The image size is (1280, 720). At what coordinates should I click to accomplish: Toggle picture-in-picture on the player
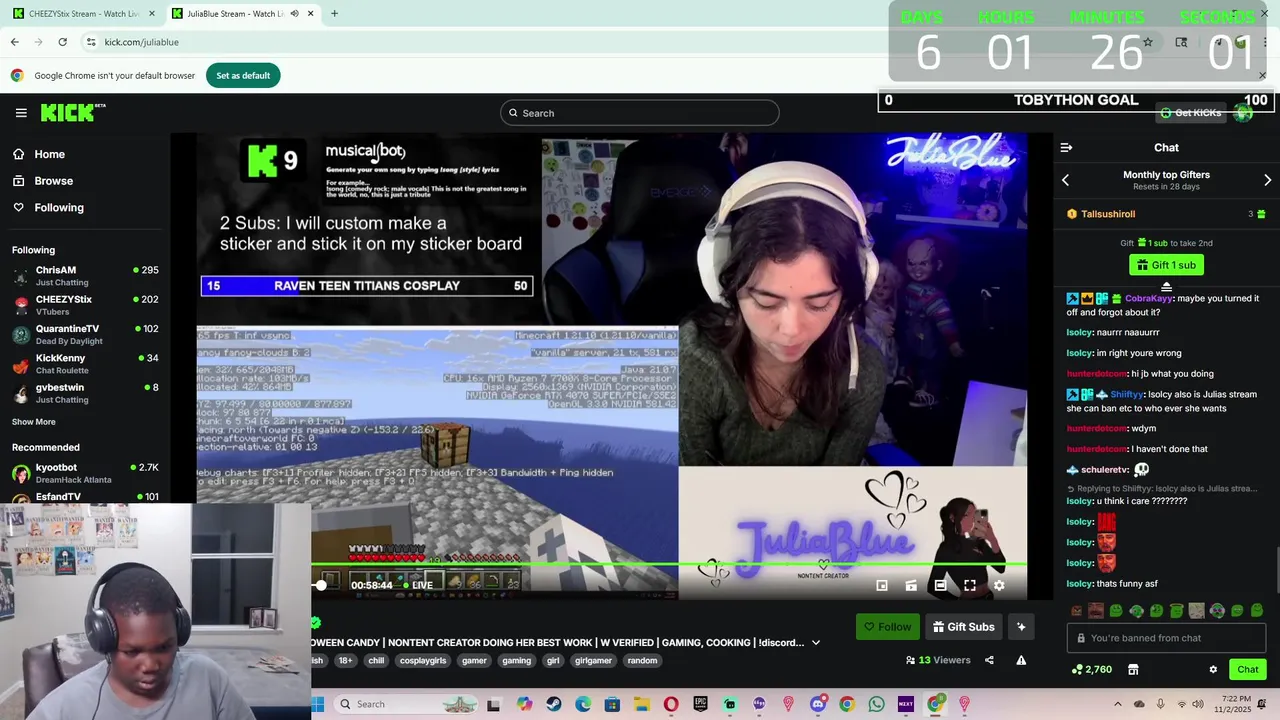pyautogui.click(x=882, y=585)
